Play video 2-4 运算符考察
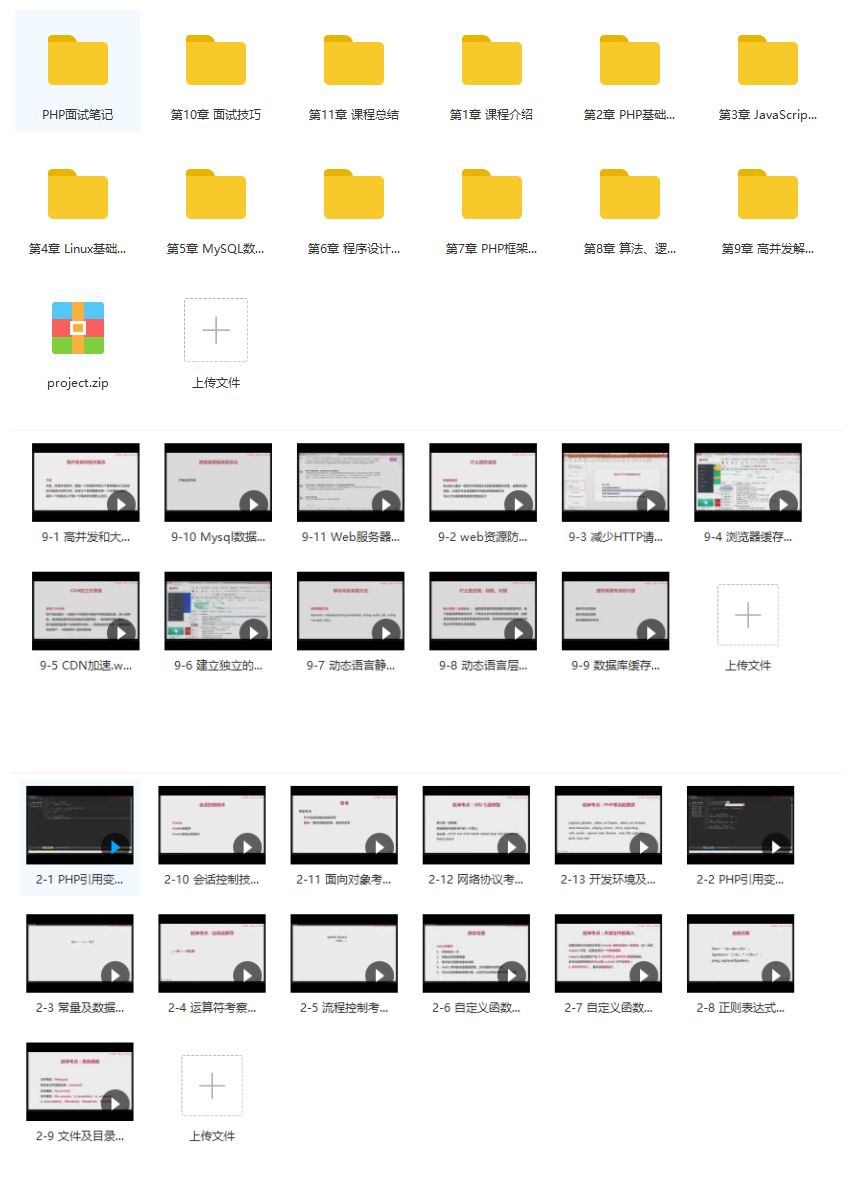 pyautogui.click(x=212, y=954)
